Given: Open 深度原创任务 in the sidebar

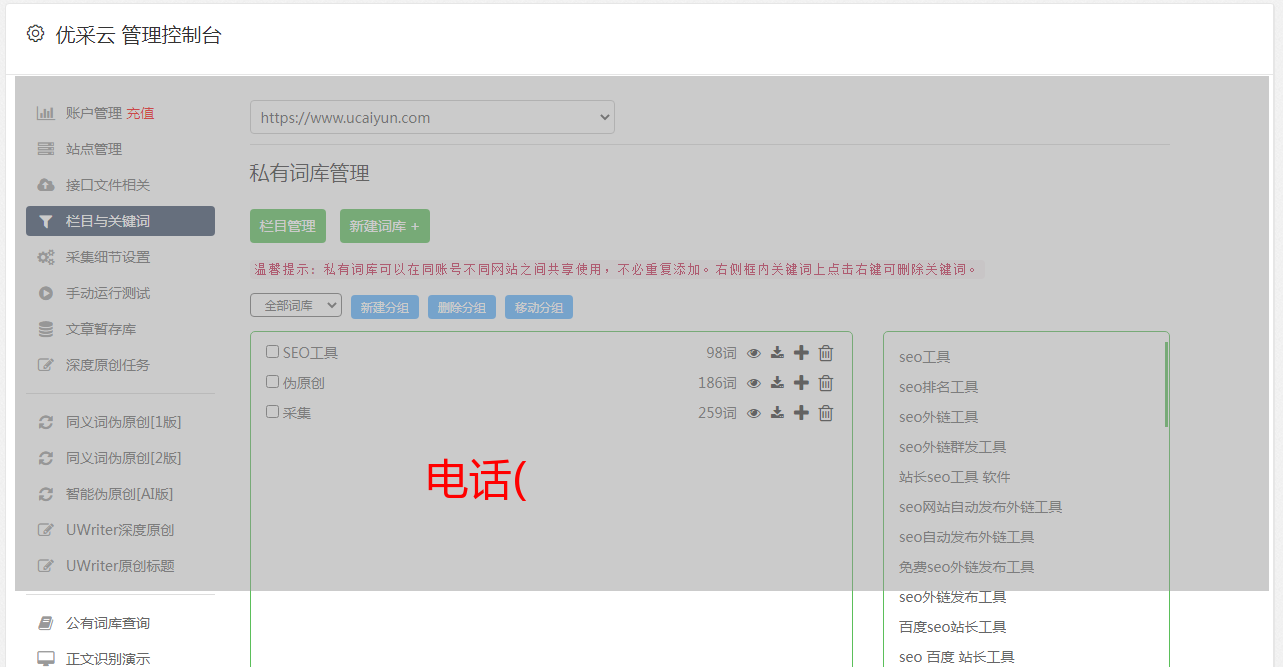Looking at the screenshot, I should 108,365.
